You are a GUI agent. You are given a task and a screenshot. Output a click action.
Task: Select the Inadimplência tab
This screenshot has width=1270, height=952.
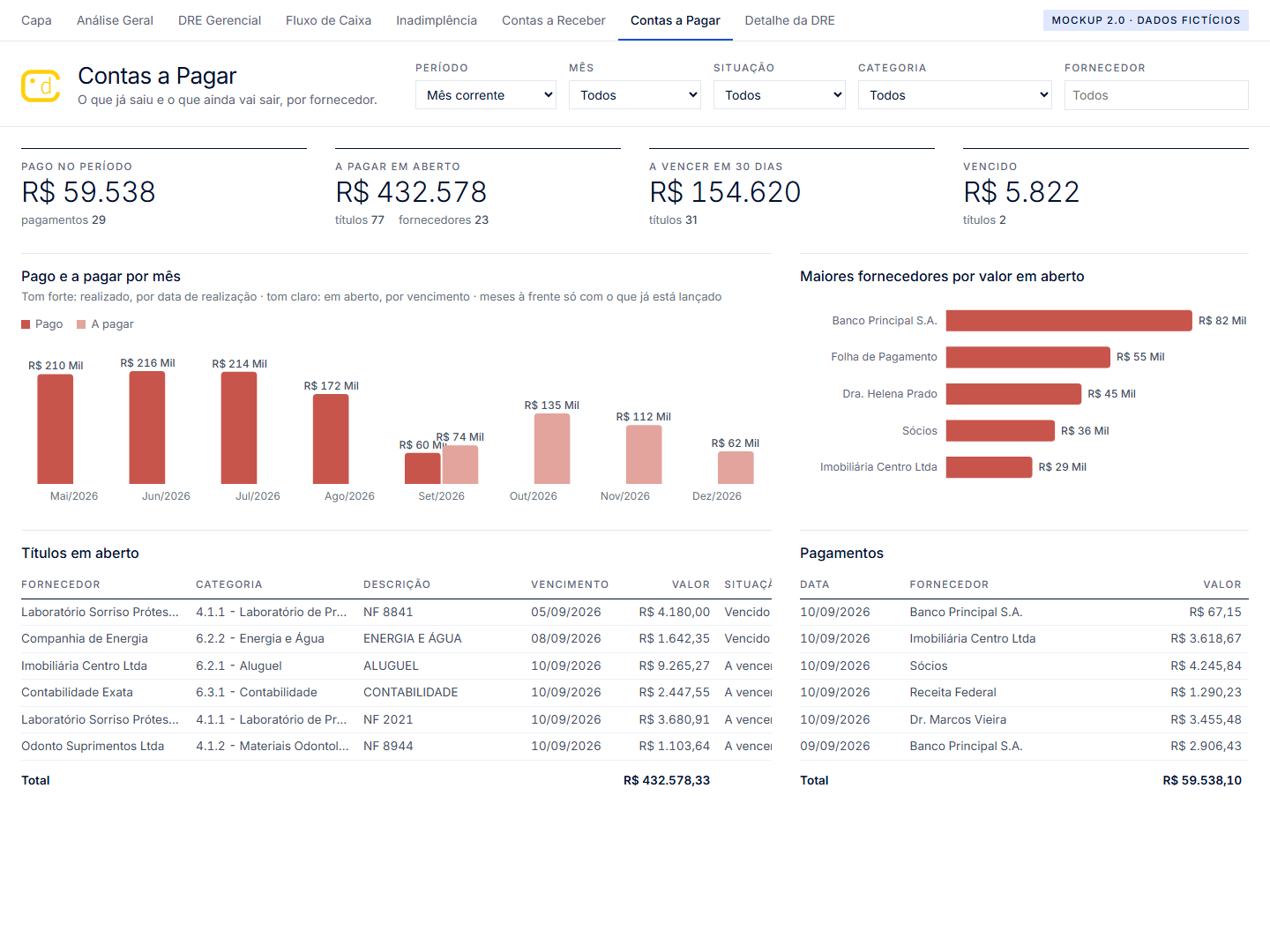(437, 20)
